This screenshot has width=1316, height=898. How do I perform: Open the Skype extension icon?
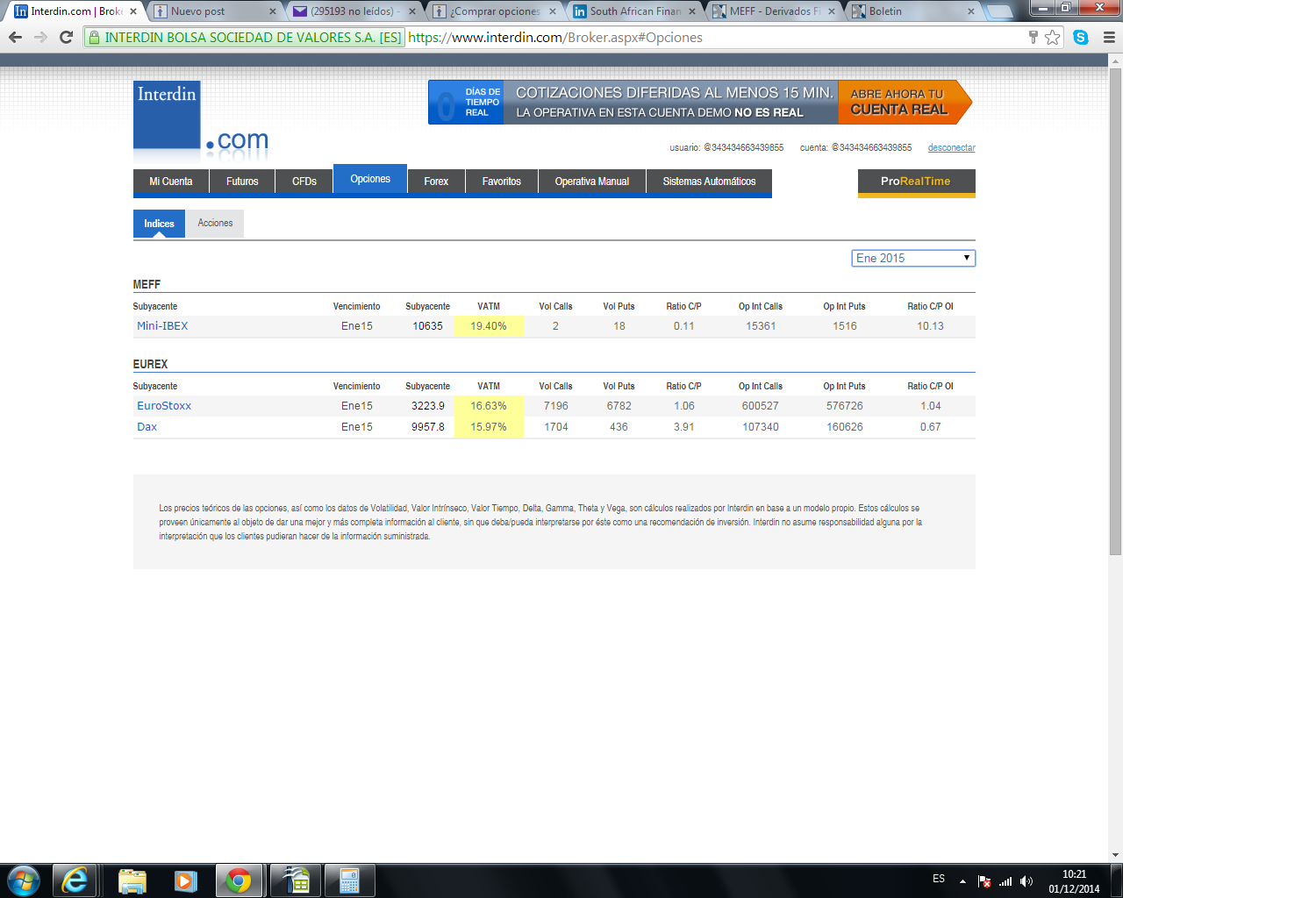click(1081, 37)
